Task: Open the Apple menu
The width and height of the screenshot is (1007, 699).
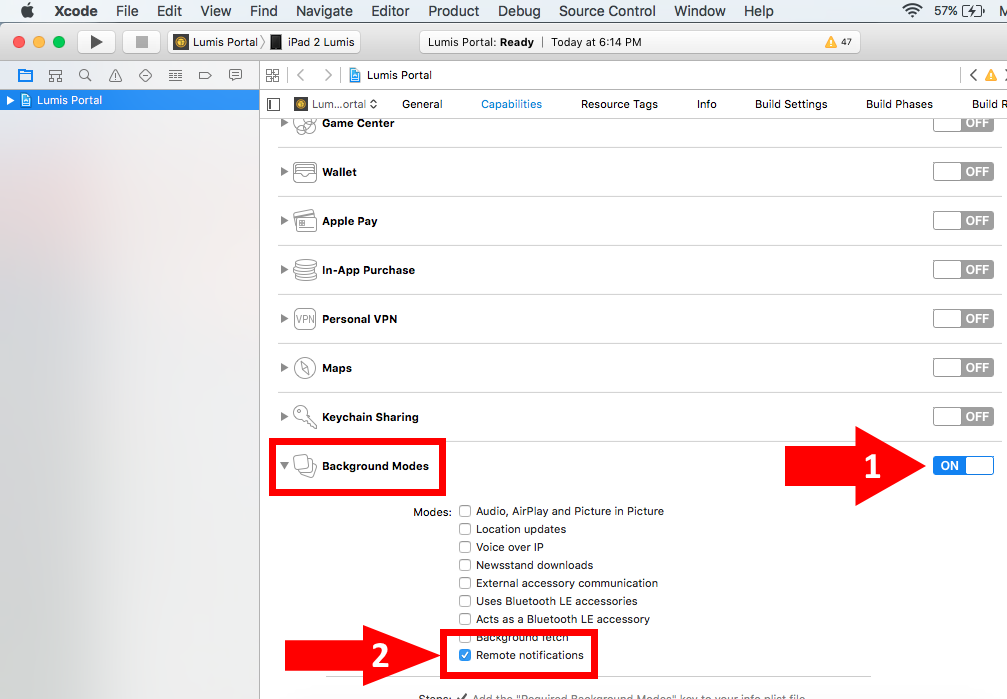Action: pos(27,11)
